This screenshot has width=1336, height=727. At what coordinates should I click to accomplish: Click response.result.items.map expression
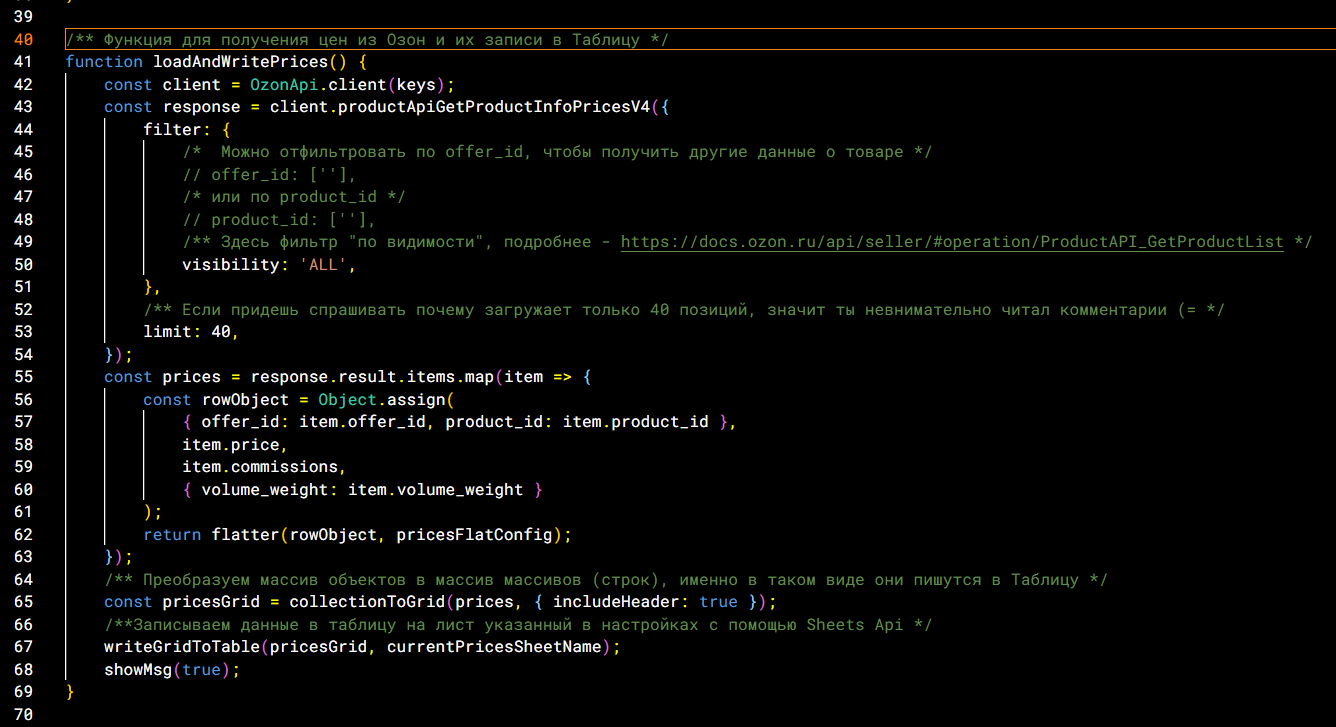click(x=373, y=377)
